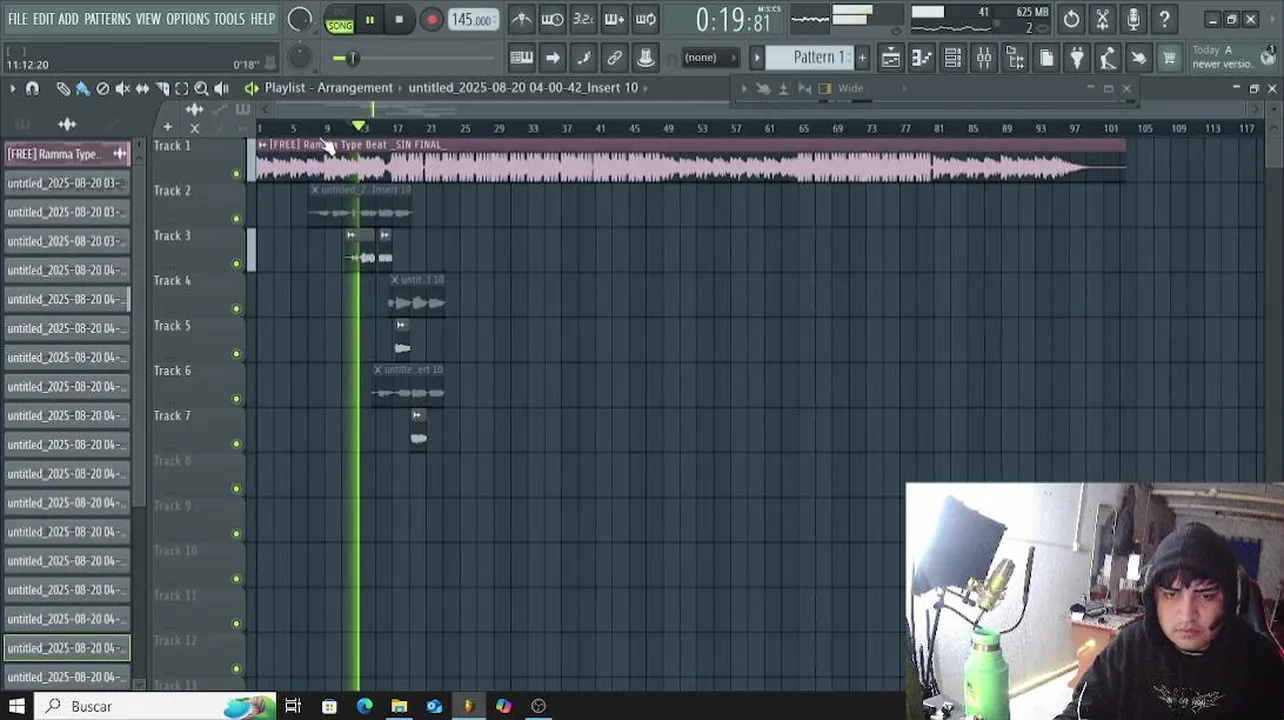
Task: Open Windows Start button
Action: 17,706
